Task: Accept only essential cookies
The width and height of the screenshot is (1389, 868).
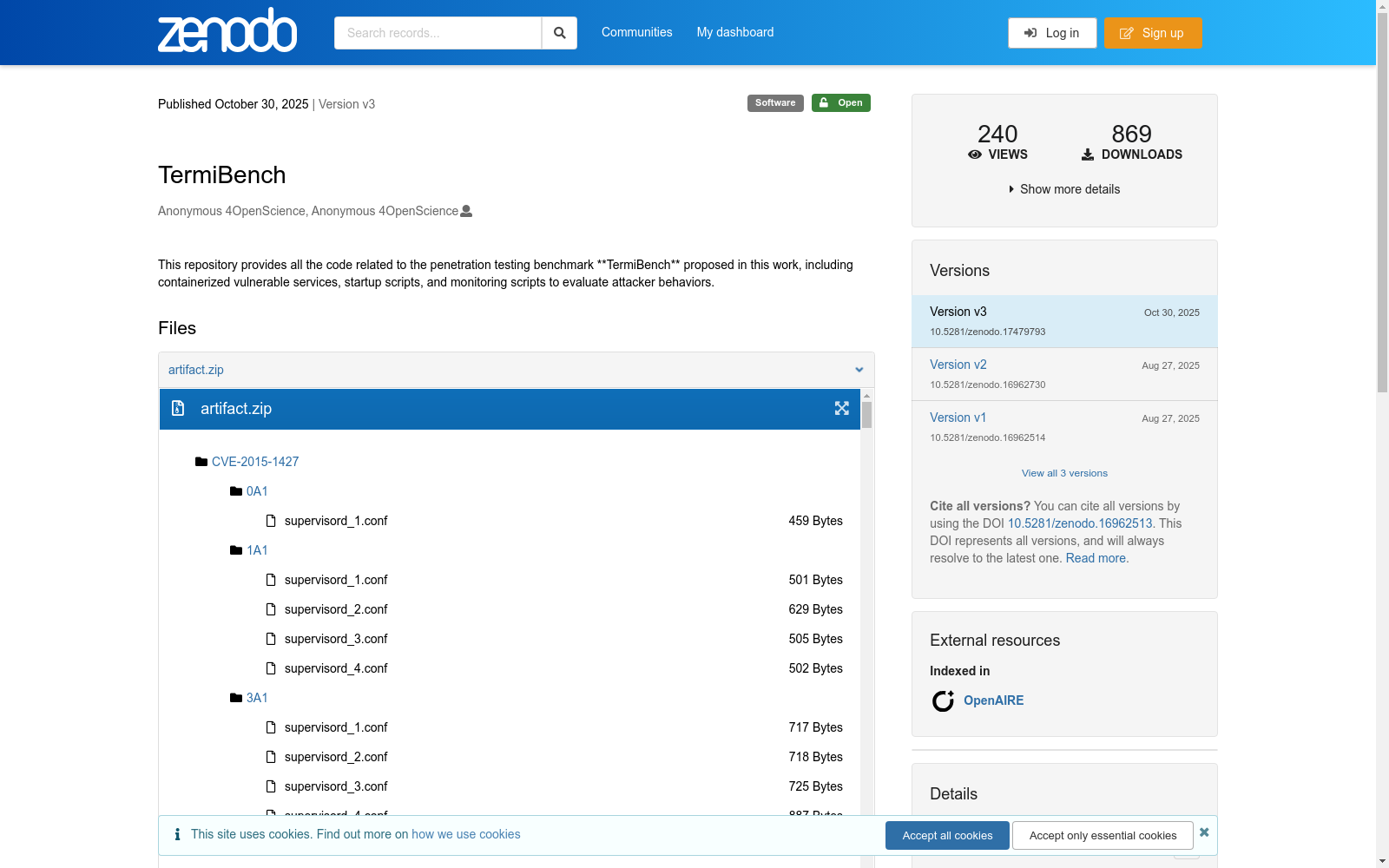Action: 1103,835
